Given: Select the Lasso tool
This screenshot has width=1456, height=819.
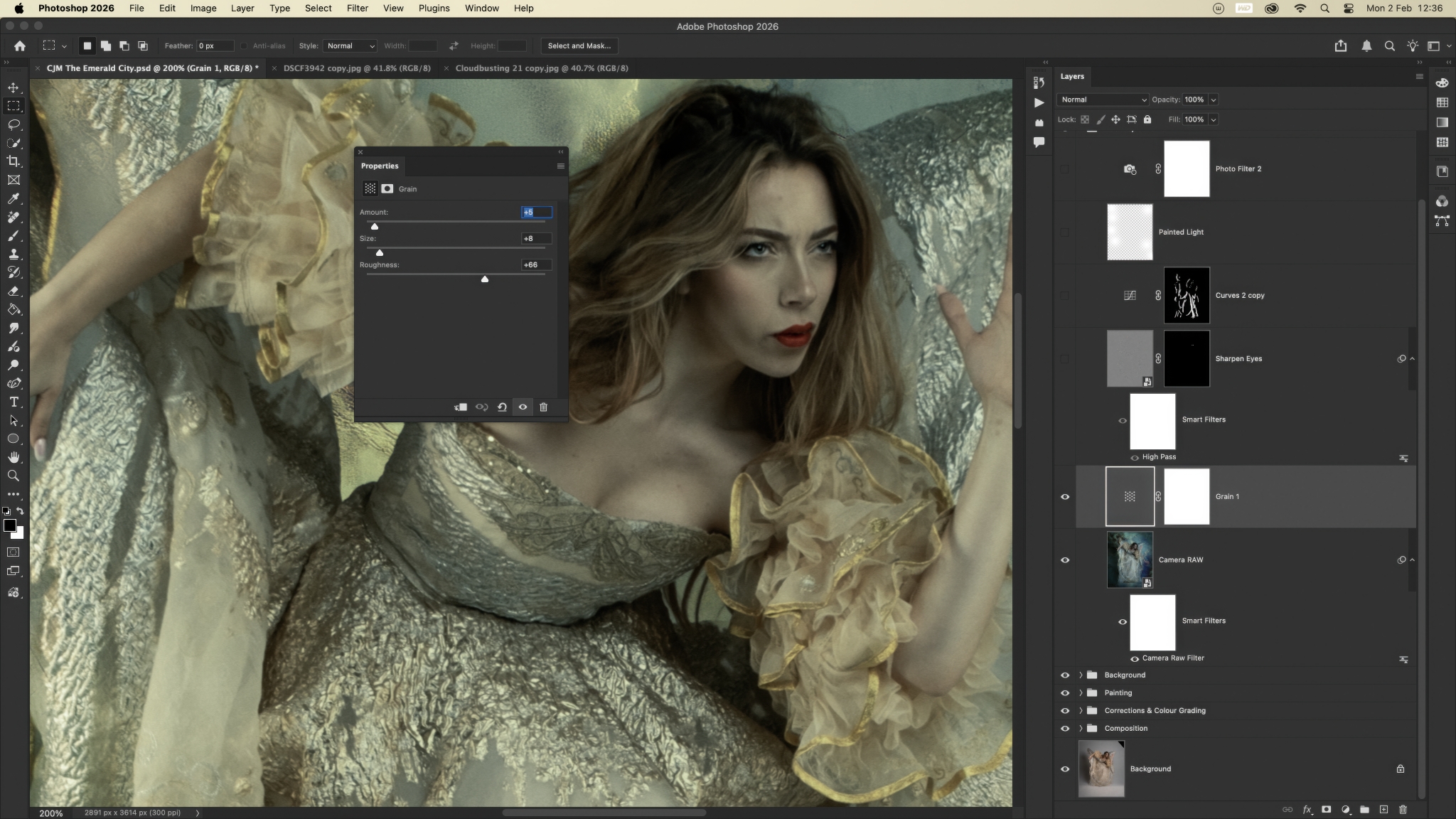Looking at the screenshot, I should (14, 124).
